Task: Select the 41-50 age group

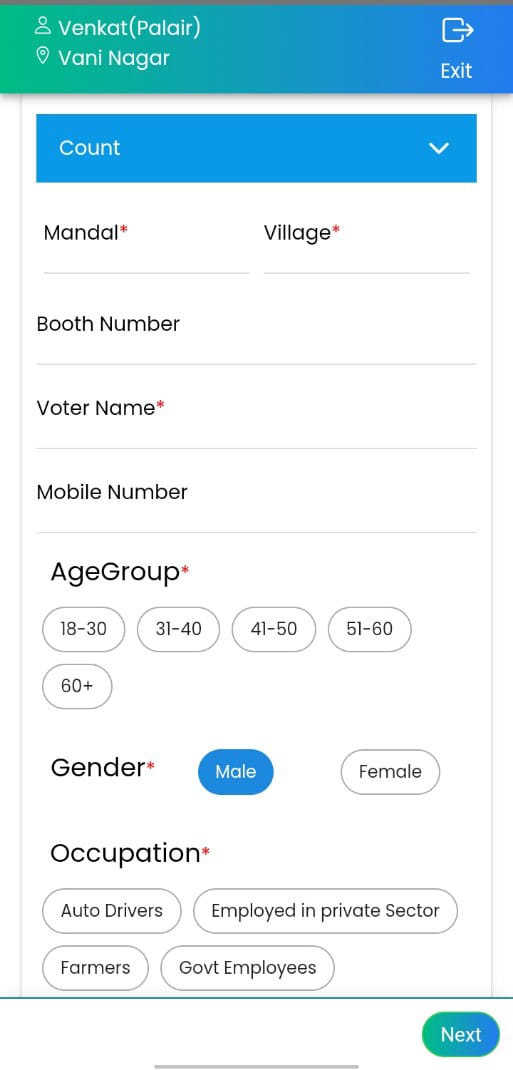Action: (274, 629)
